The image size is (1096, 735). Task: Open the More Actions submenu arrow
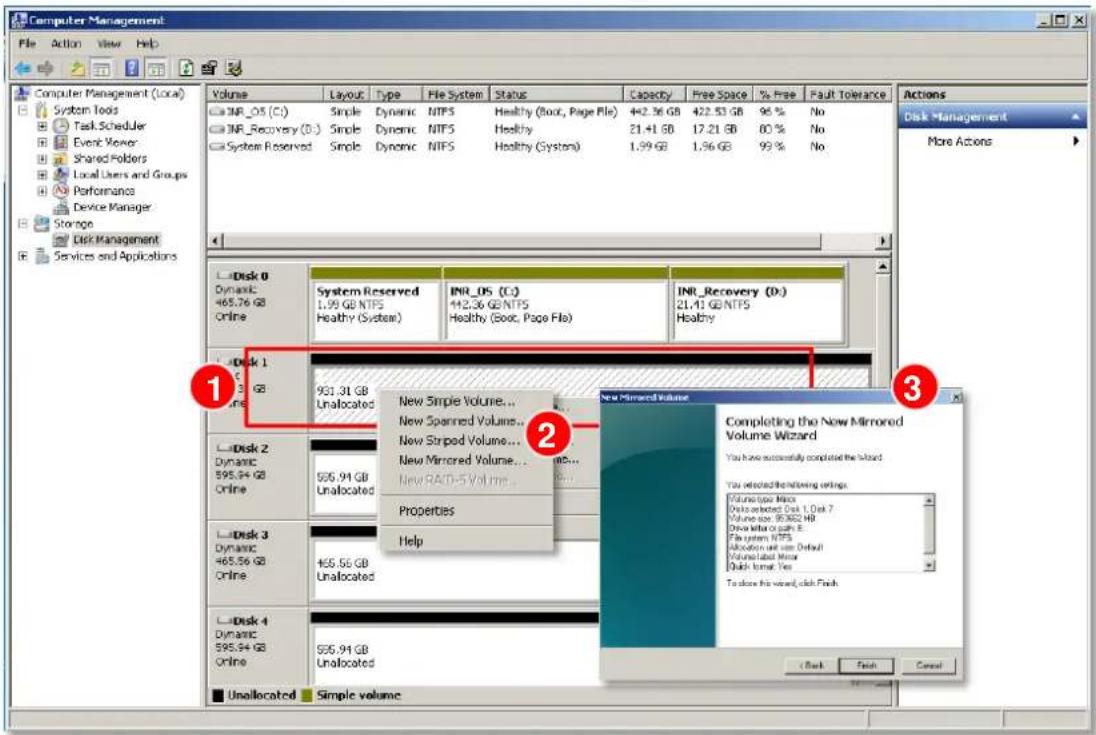tap(1076, 141)
